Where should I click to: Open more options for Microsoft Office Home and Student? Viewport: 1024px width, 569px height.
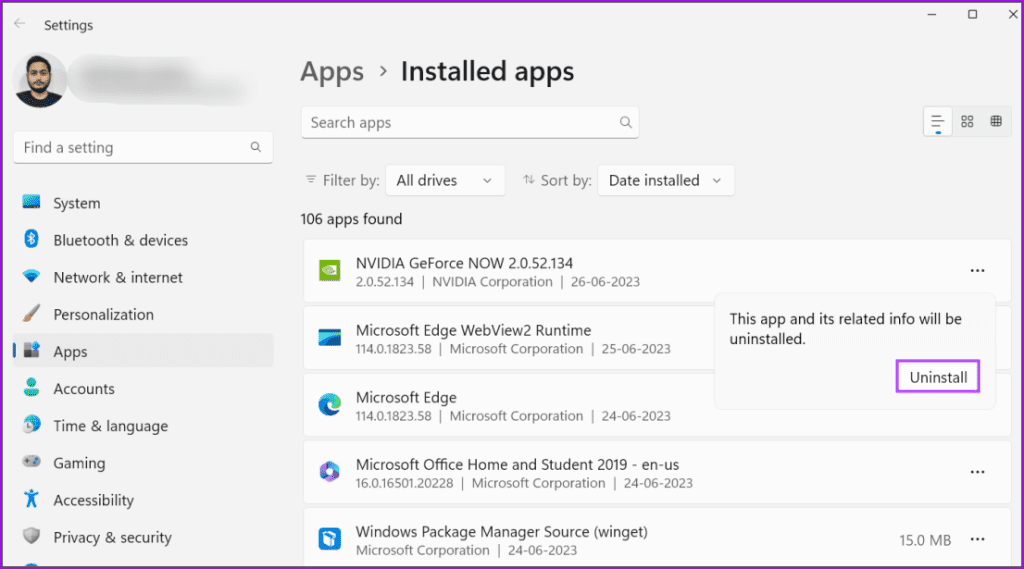click(977, 472)
